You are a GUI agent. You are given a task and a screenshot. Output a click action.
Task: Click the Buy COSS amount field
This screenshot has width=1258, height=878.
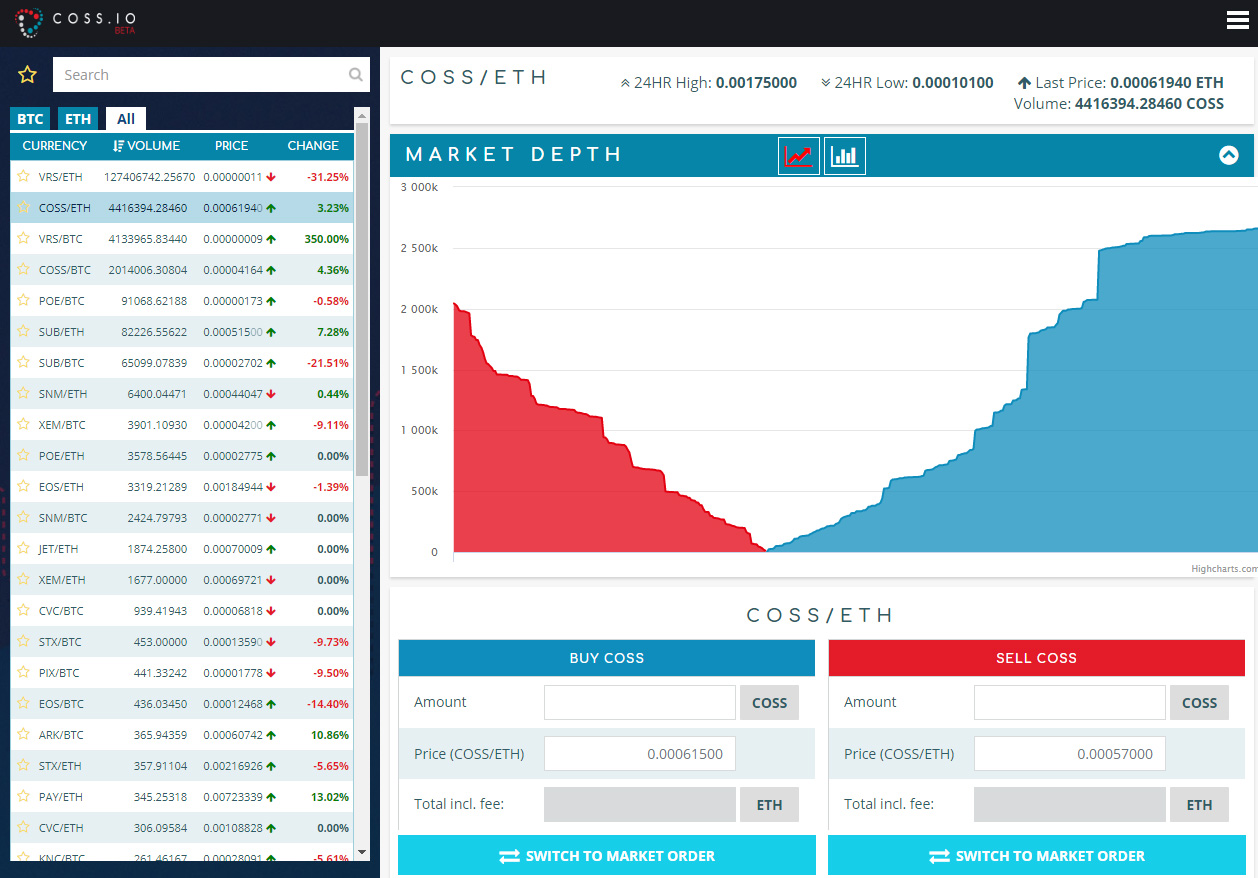pos(640,702)
